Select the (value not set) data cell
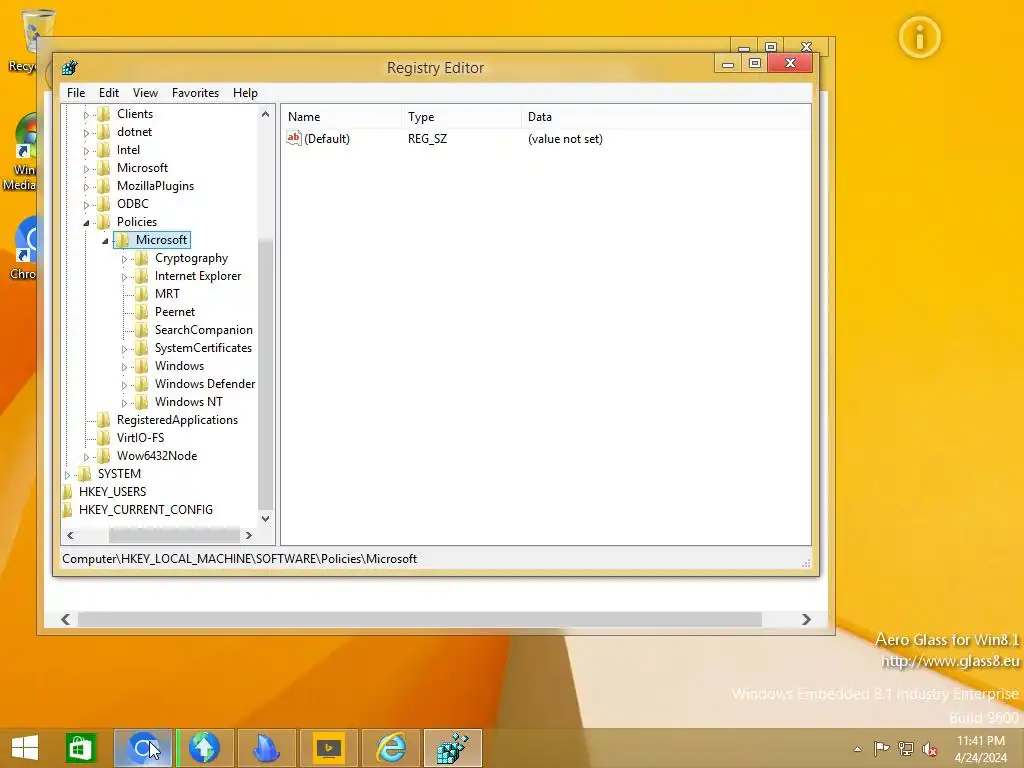 pos(565,138)
